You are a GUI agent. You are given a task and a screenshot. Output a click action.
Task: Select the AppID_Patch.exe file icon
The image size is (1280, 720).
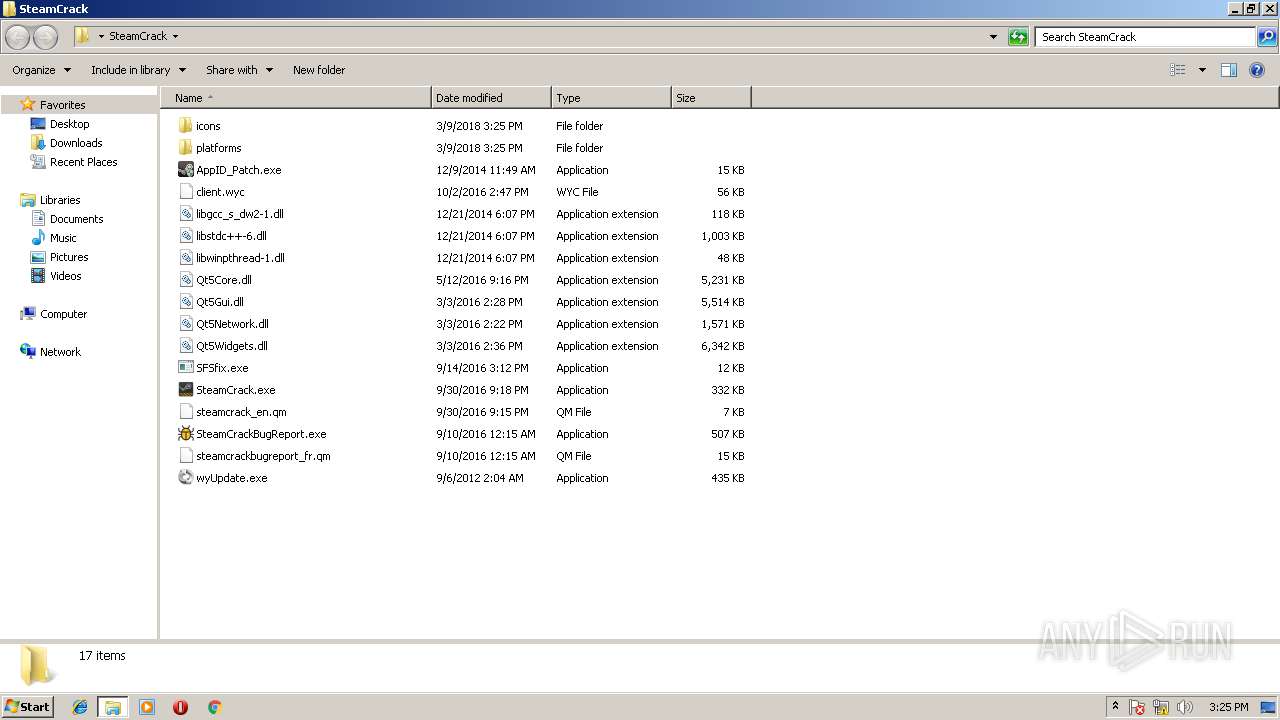[x=185, y=170]
